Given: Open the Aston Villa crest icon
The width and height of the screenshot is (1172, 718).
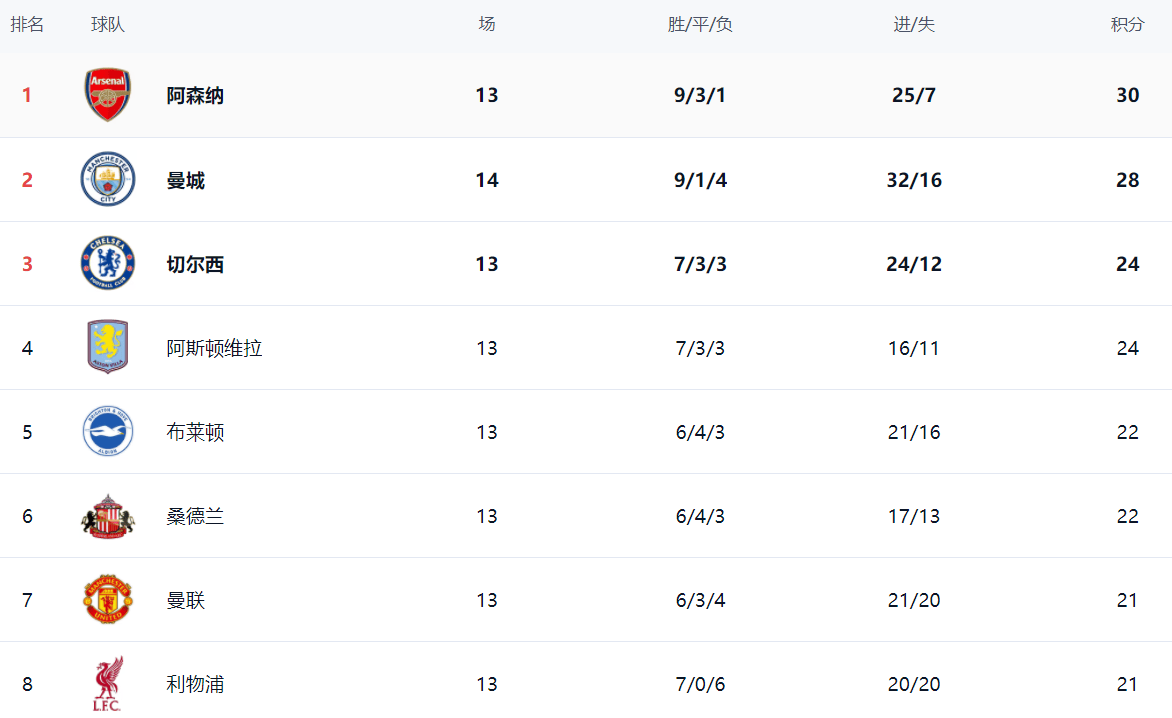Looking at the screenshot, I should coord(107,348).
